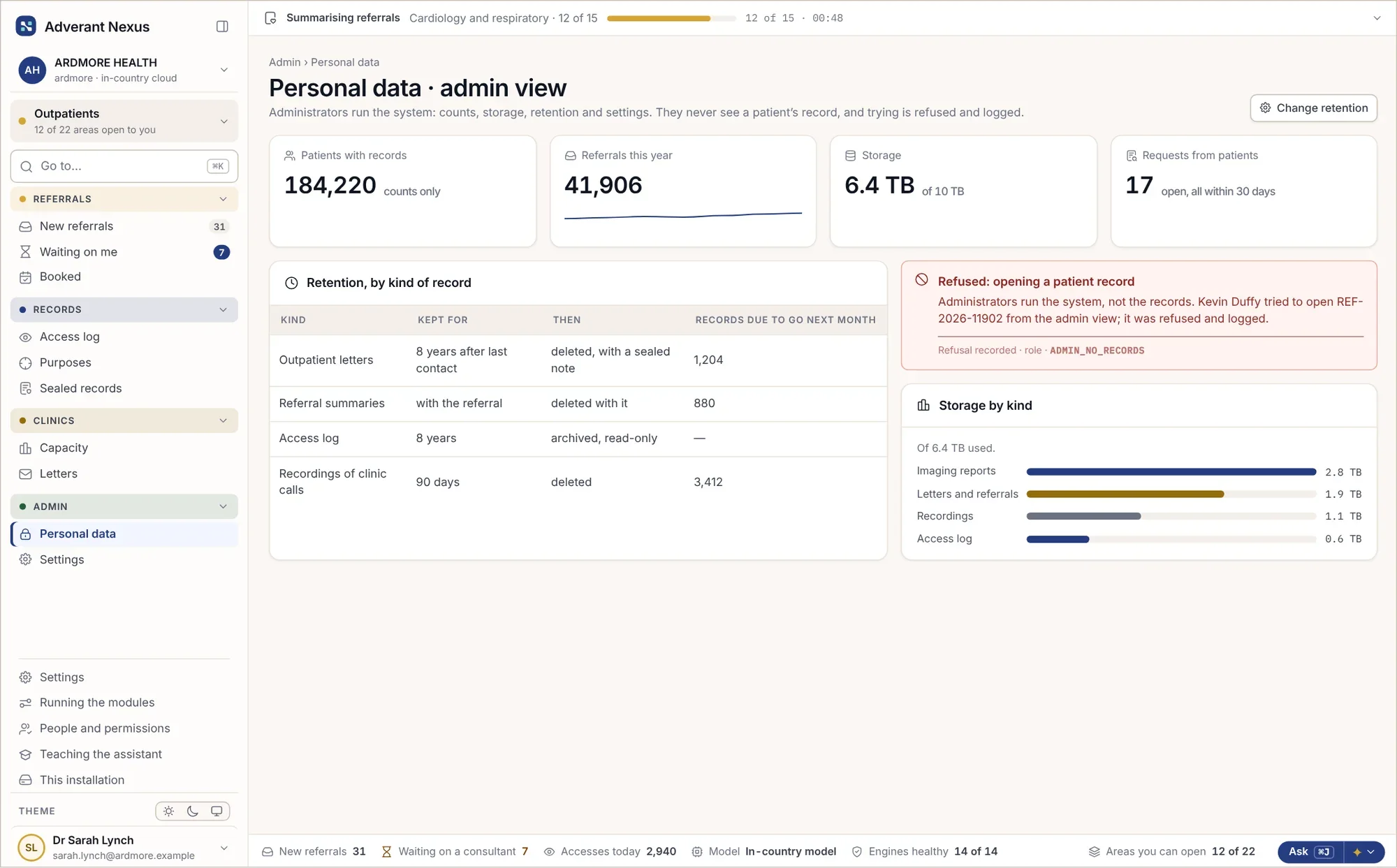Switch to system theme

[x=217, y=811]
